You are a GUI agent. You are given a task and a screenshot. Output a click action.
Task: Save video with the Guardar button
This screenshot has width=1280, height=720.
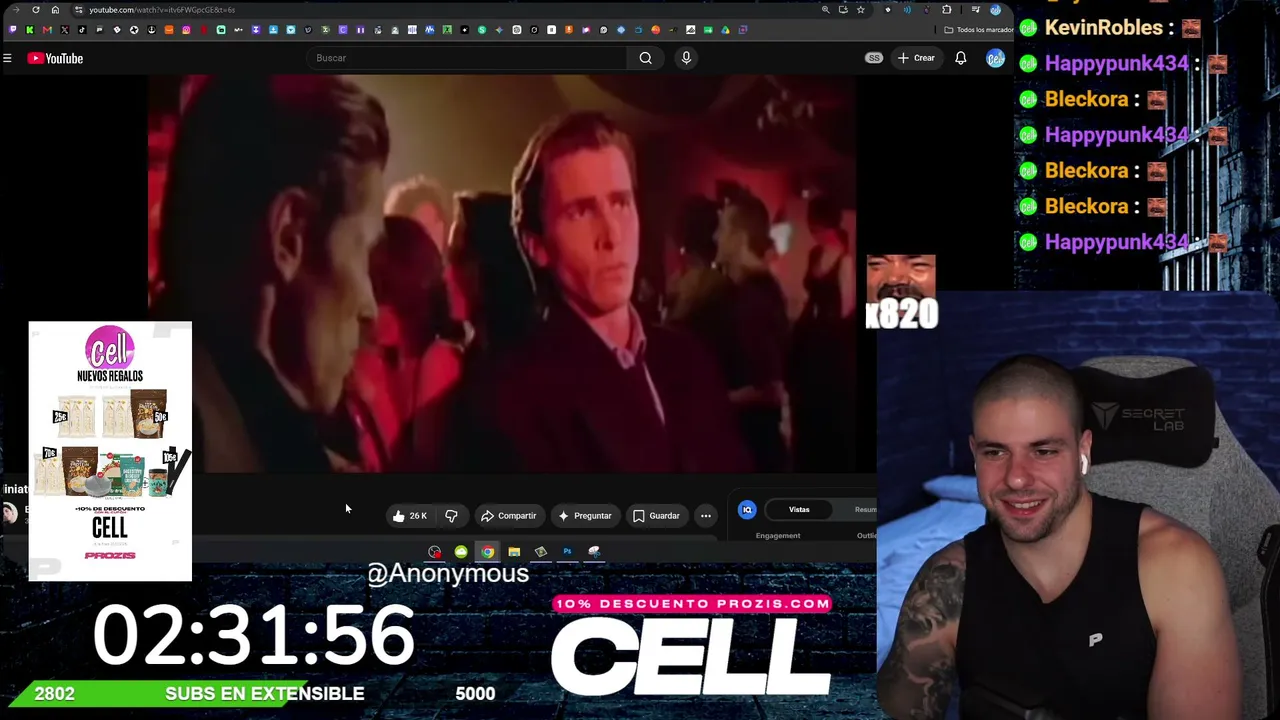pyautogui.click(x=656, y=516)
